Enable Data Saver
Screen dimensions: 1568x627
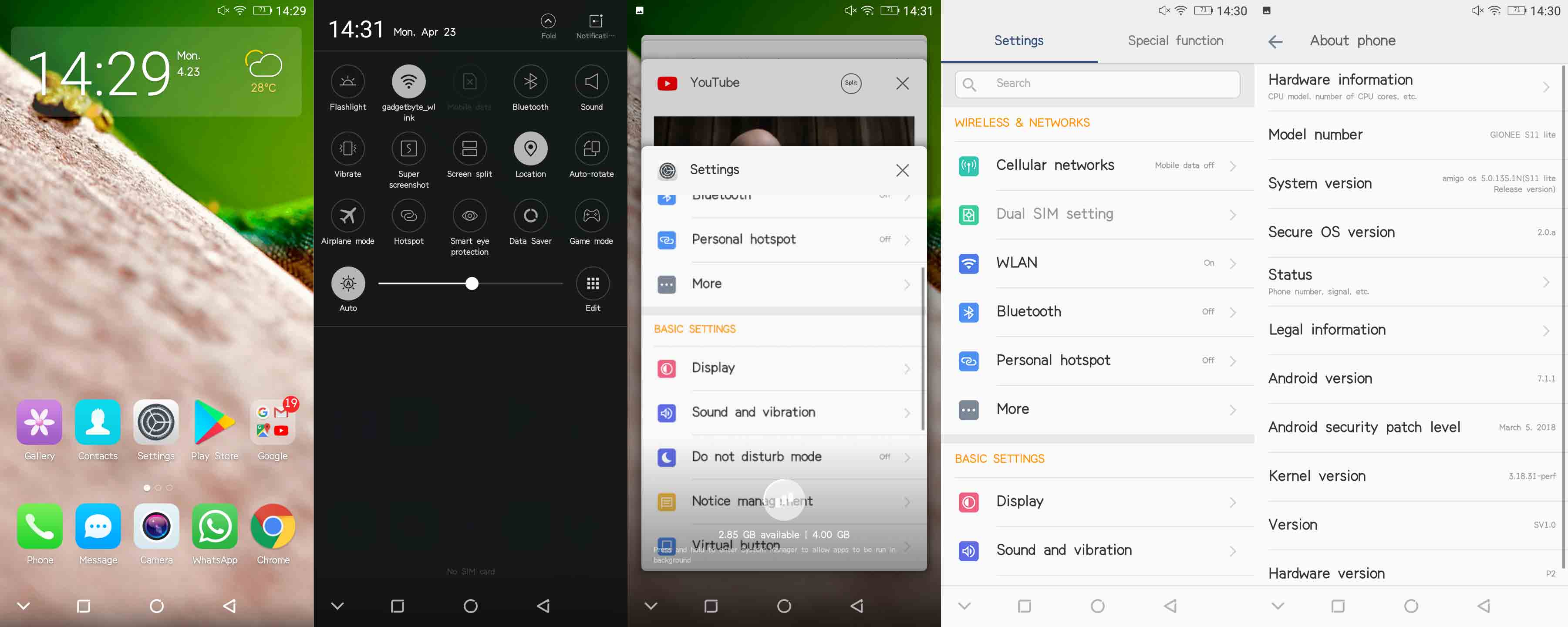(x=530, y=216)
